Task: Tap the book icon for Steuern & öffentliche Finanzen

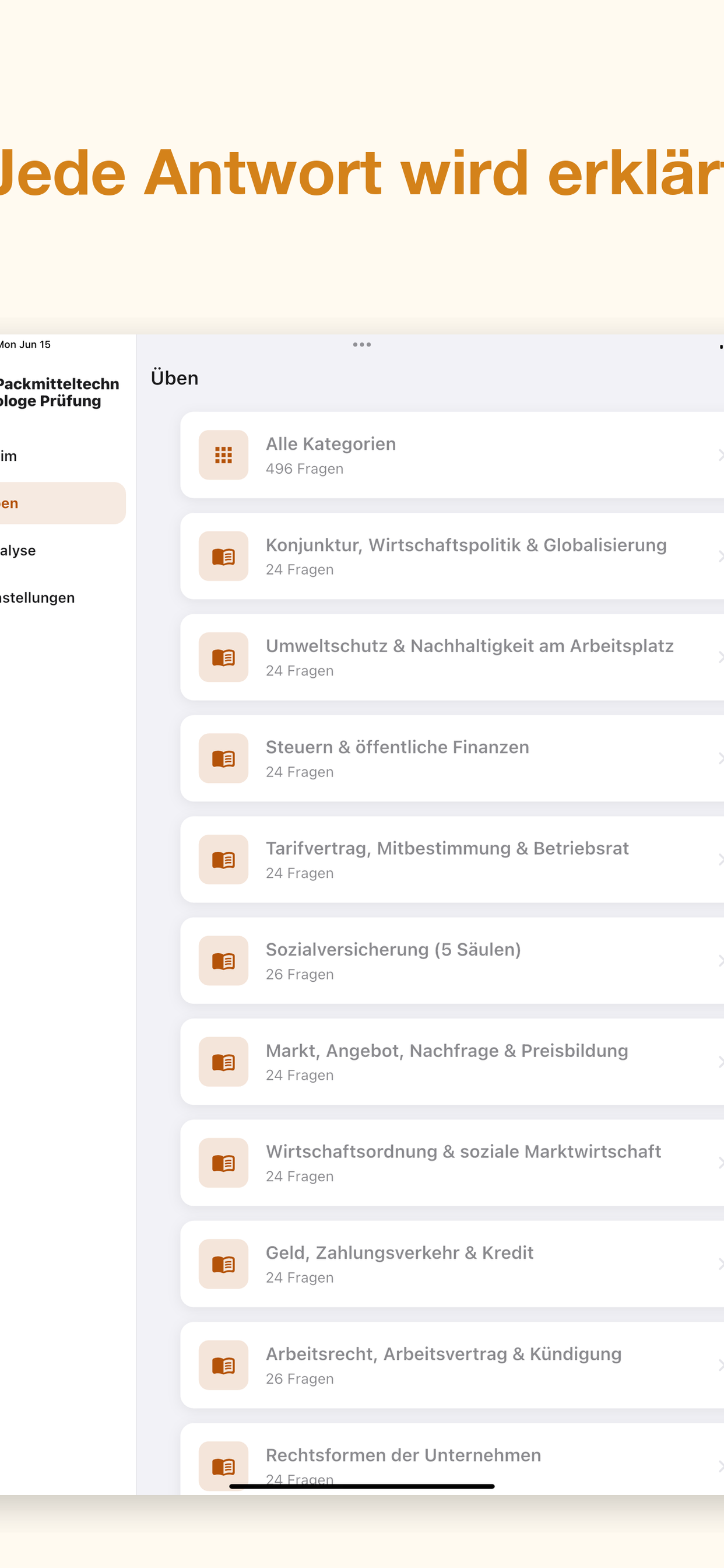Action: [x=223, y=758]
